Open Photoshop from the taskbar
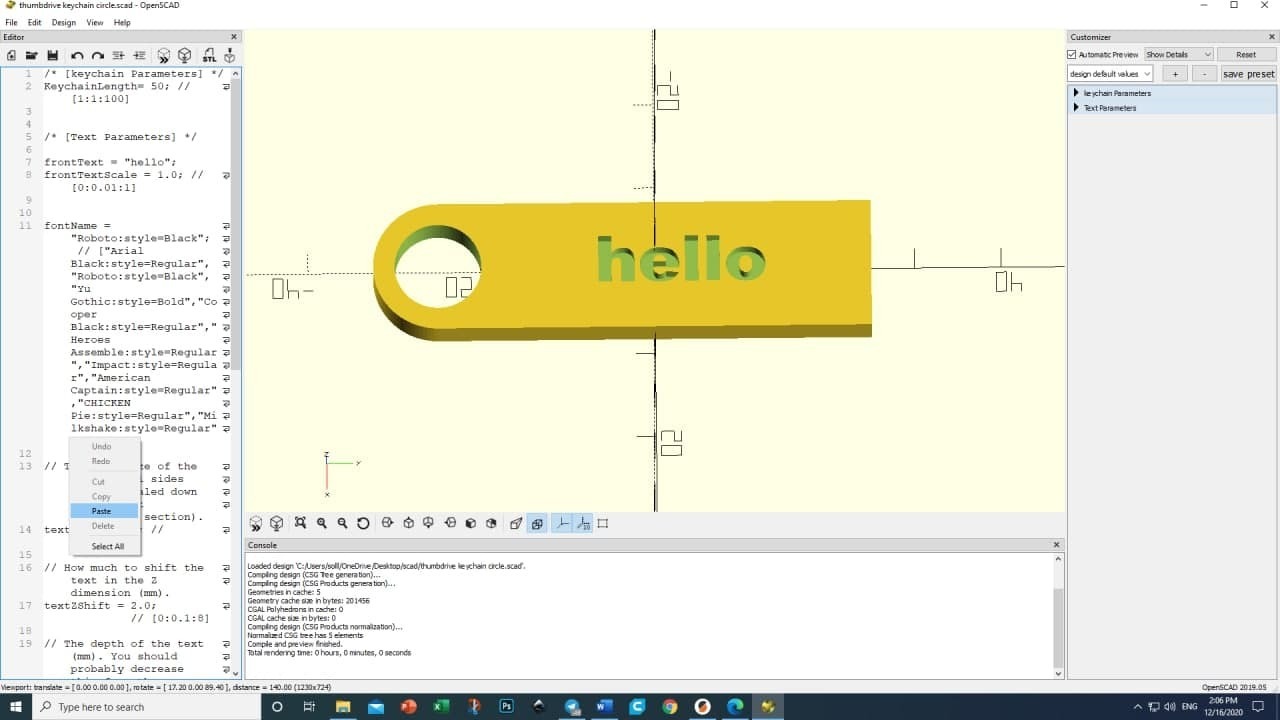1280x720 pixels. pos(507,706)
